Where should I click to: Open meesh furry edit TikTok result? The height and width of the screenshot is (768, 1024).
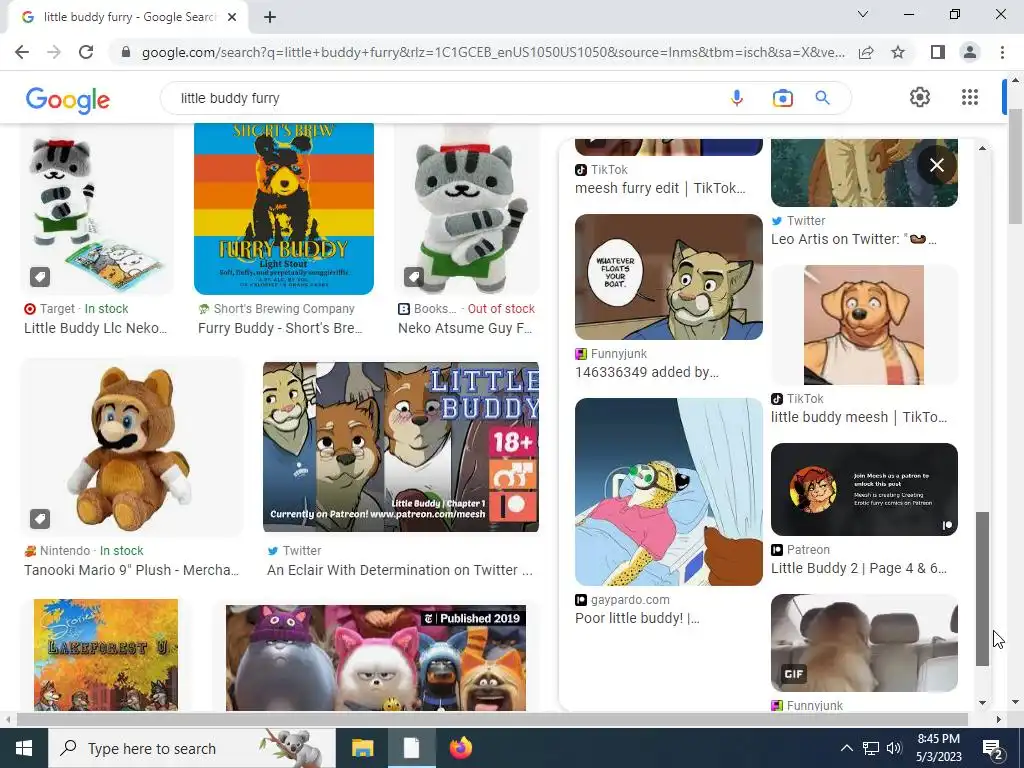(660, 188)
